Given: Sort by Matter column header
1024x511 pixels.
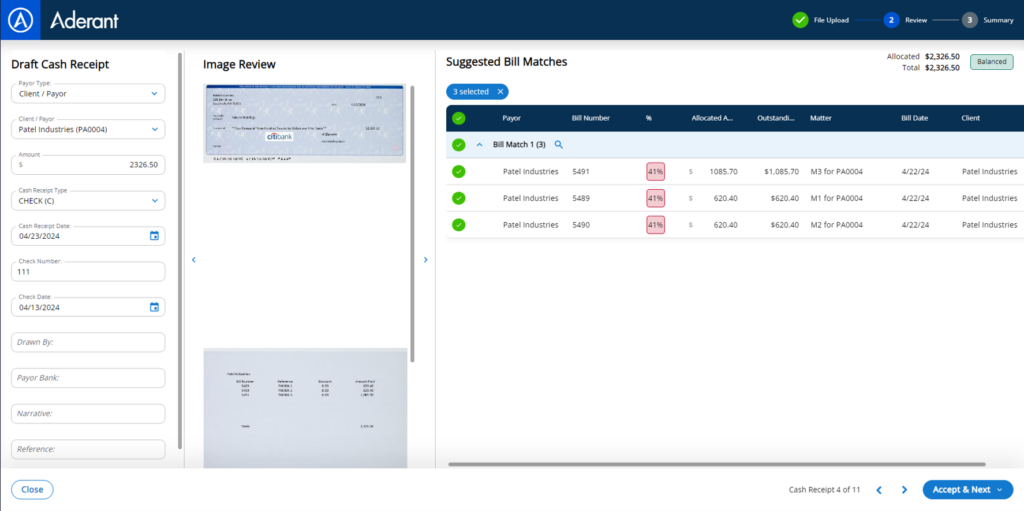Looking at the screenshot, I should click(x=821, y=118).
